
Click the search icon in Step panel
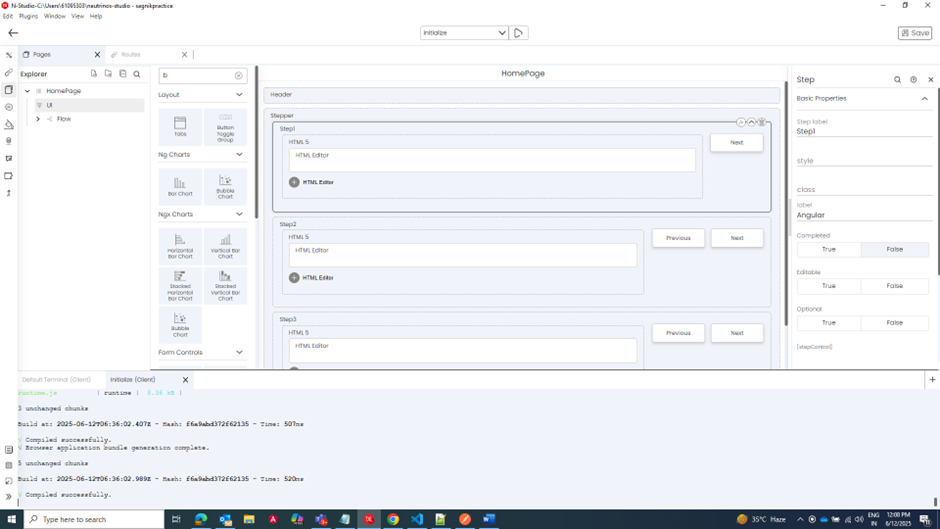(897, 80)
